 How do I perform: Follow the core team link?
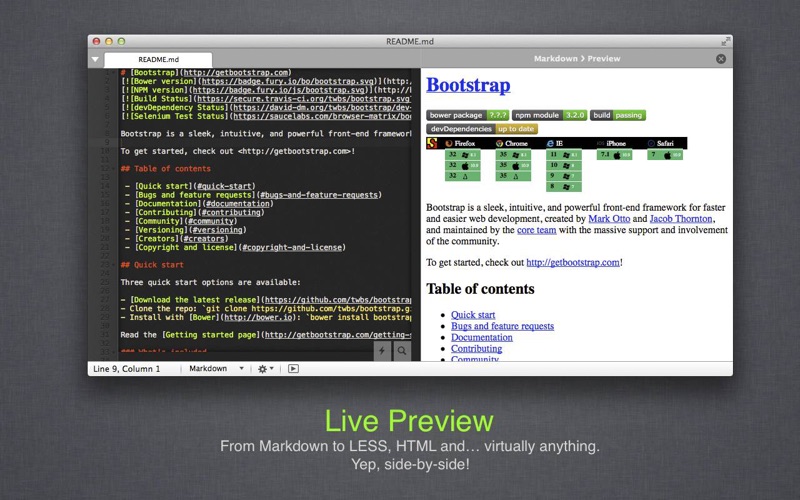click(x=537, y=230)
